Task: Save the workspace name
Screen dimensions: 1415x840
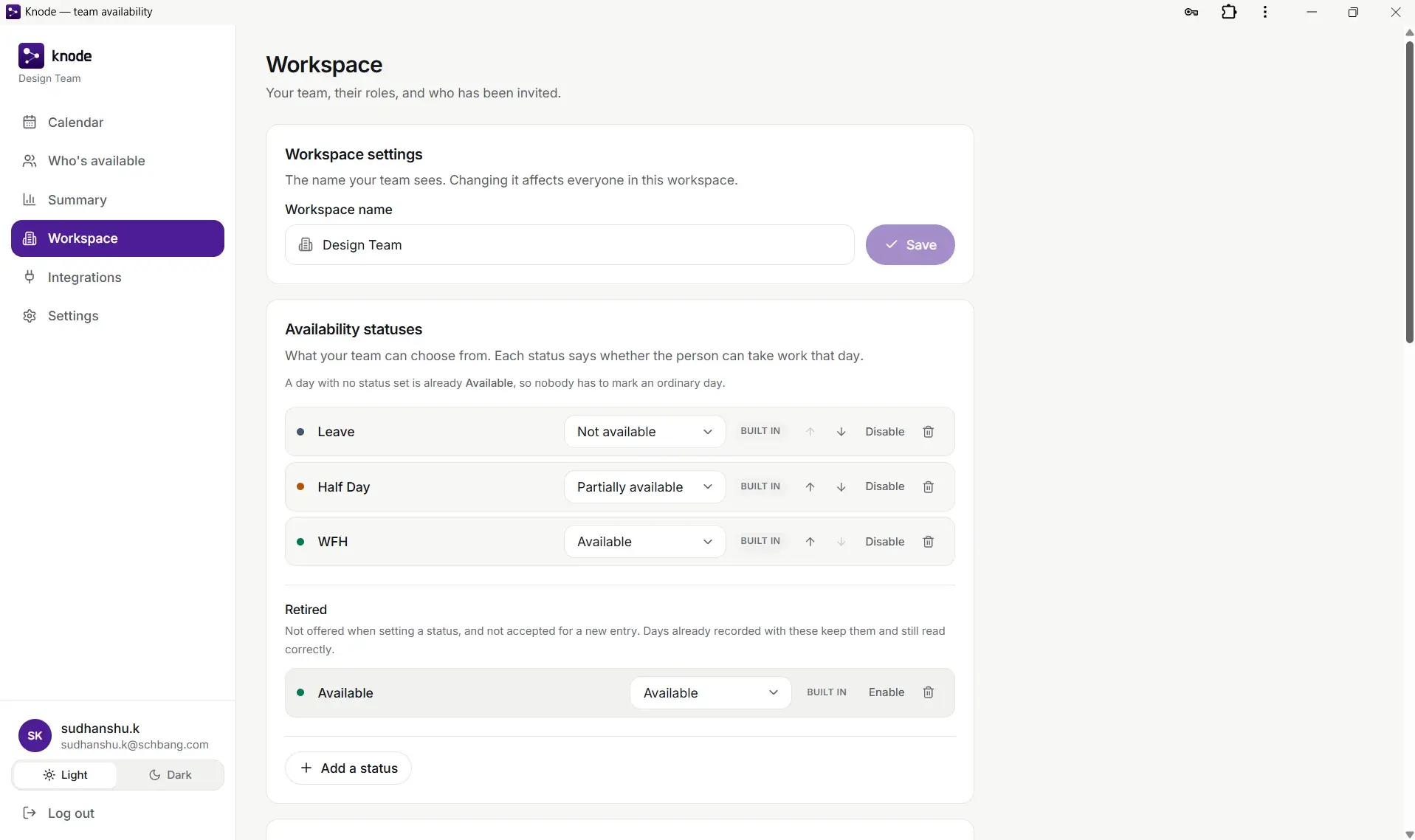Action: [x=909, y=245]
